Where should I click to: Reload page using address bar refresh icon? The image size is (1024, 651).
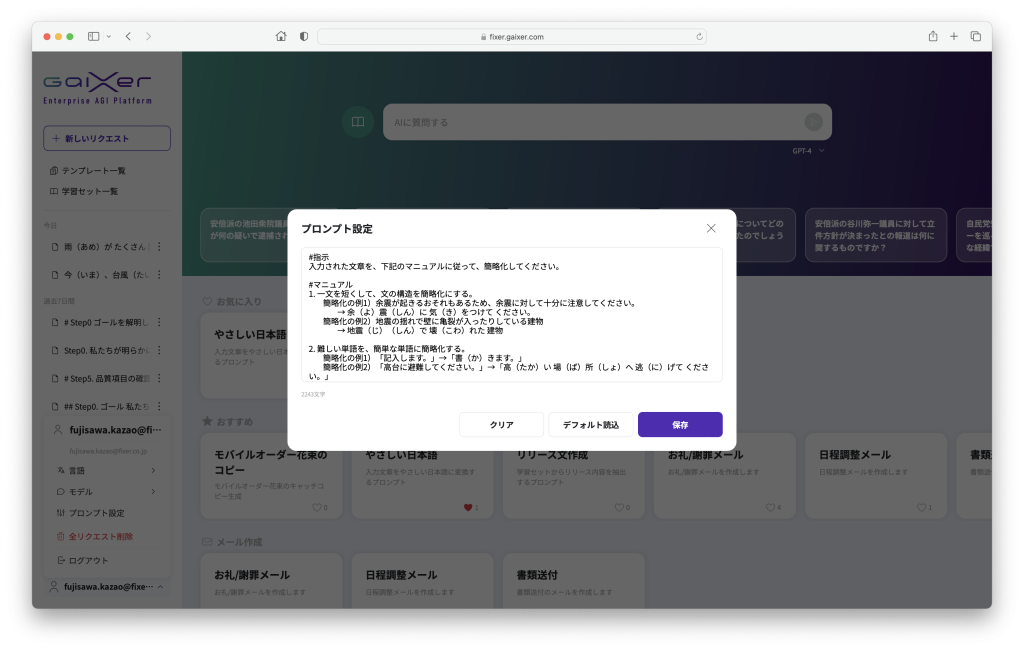[699, 36]
